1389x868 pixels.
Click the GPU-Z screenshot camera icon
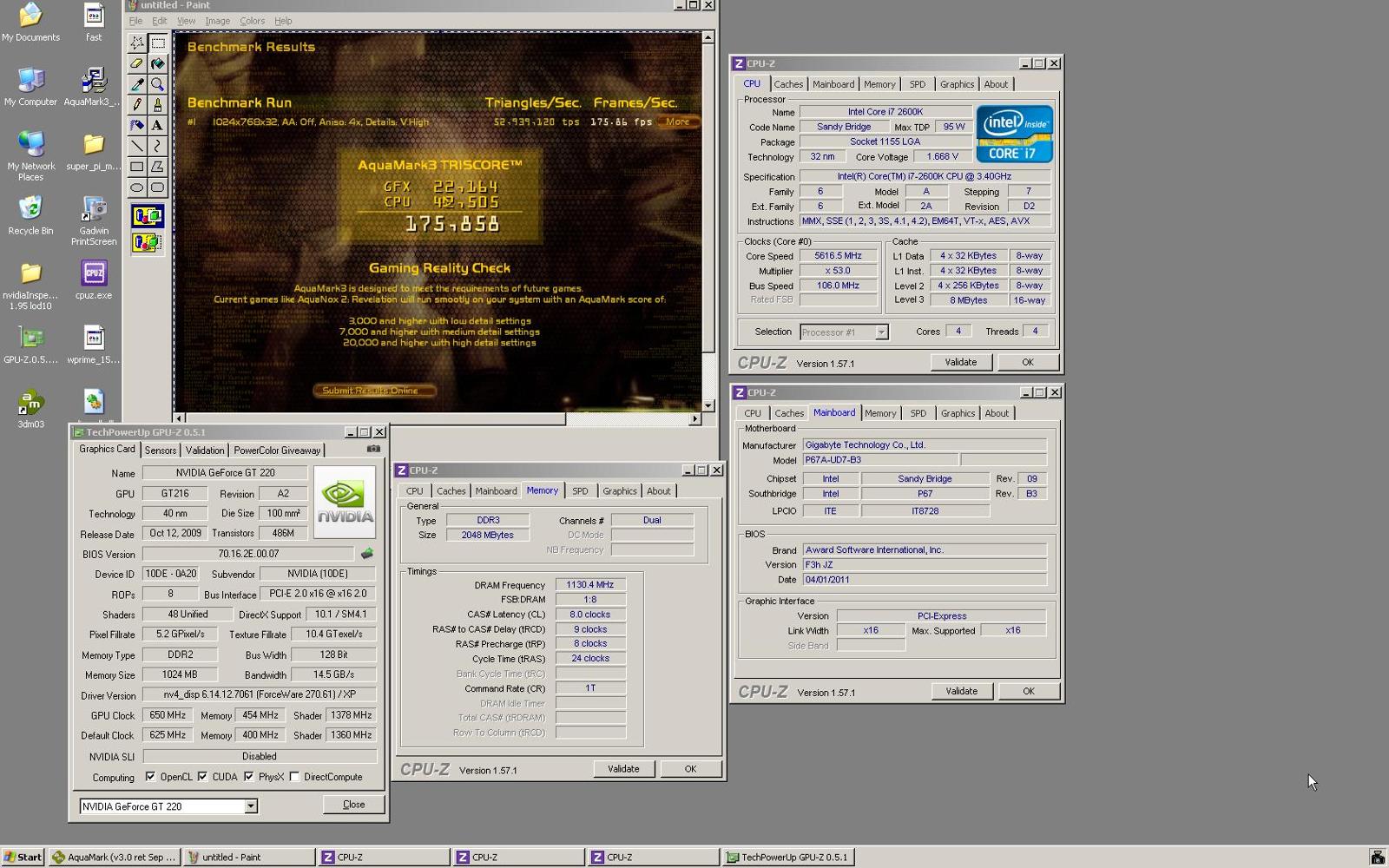(x=373, y=449)
